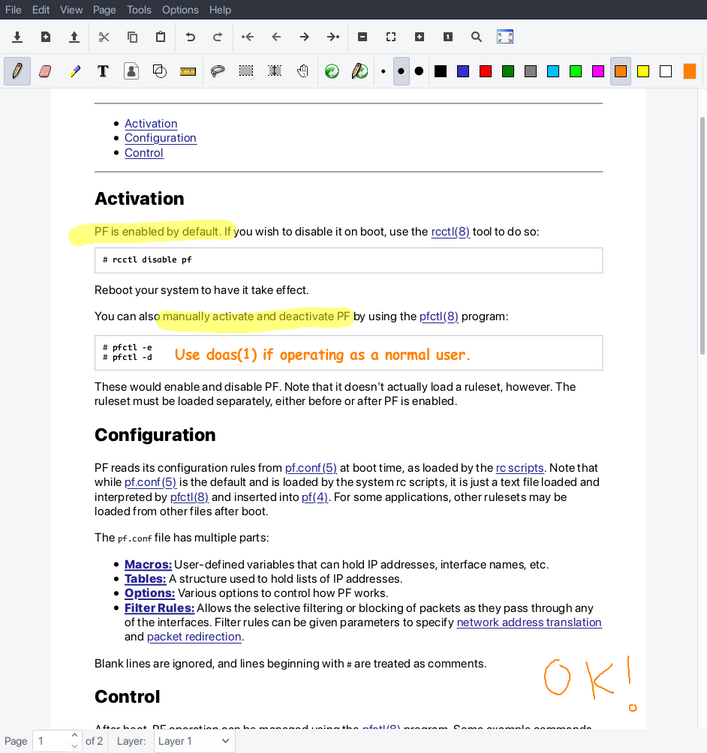Select the Highlighter tool

(74, 71)
